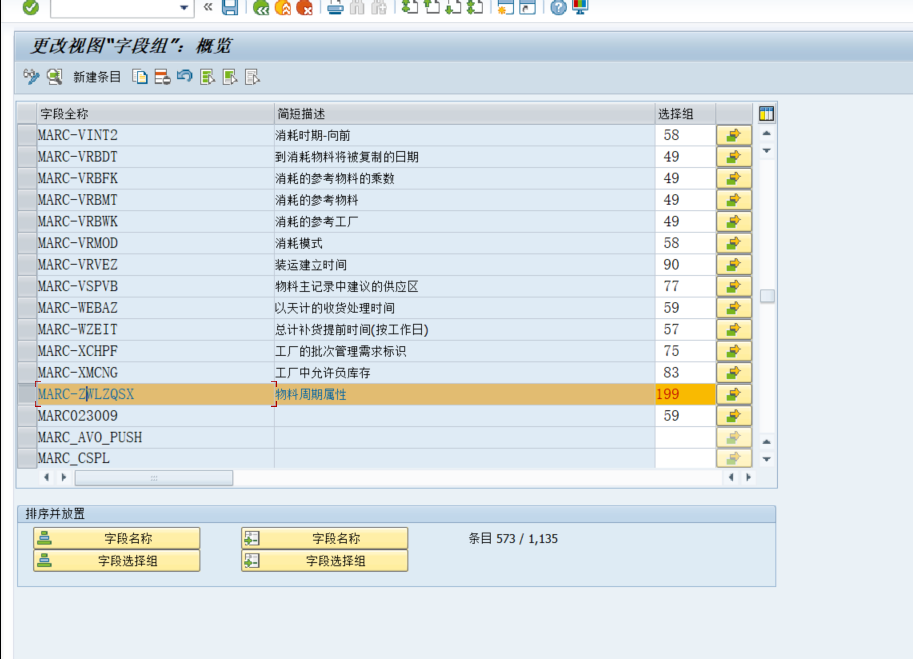Click the green Enter checkmark icon
This screenshot has width=913, height=659.
pos(30,8)
